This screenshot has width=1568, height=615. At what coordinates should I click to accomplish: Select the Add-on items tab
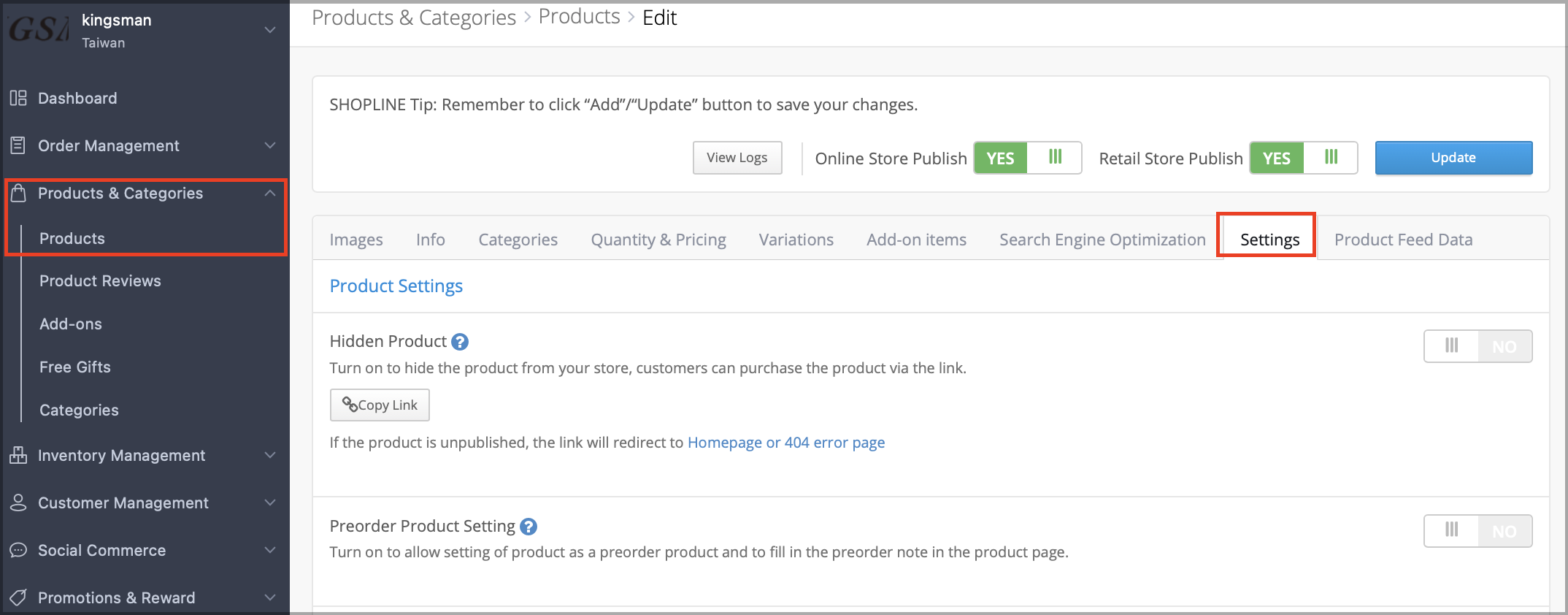[x=917, y=240]
